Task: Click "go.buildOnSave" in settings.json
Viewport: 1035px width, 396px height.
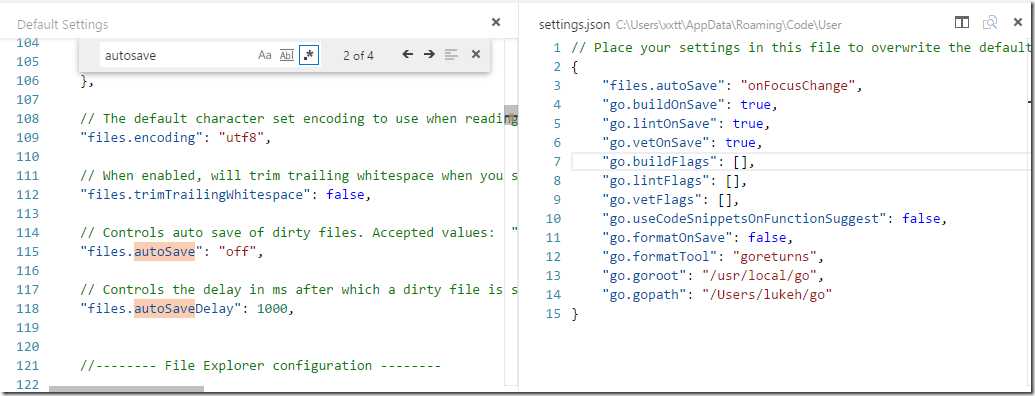Action: coord(664,104)
